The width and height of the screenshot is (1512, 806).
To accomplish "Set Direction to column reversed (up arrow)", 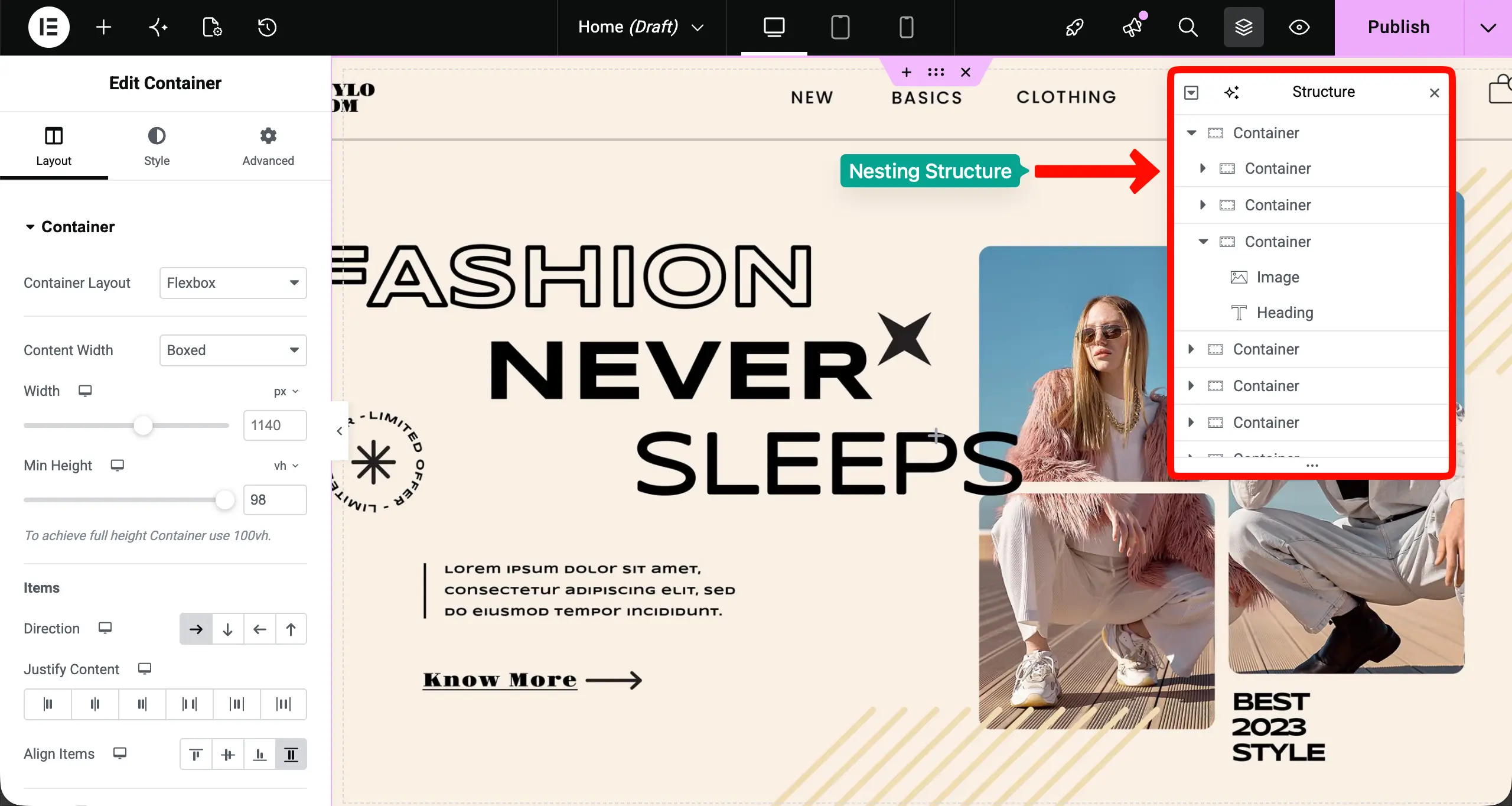I will click(291, 629).
